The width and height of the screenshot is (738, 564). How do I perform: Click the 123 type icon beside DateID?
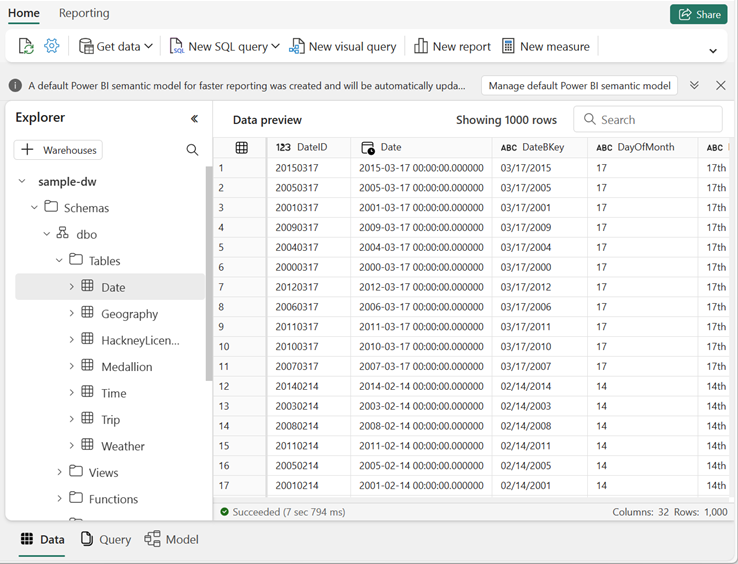[283, 147]
